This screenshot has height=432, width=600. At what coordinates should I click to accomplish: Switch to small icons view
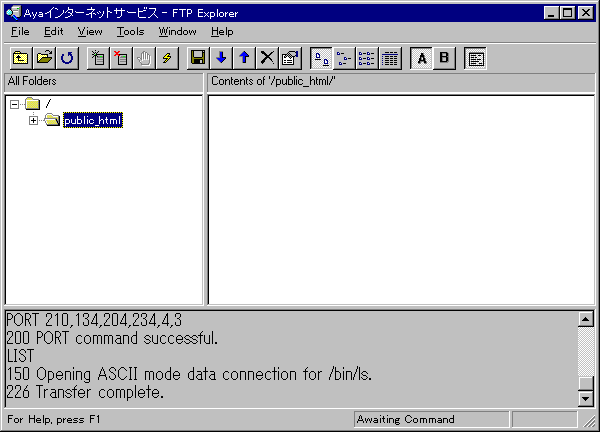coord(344,58)
